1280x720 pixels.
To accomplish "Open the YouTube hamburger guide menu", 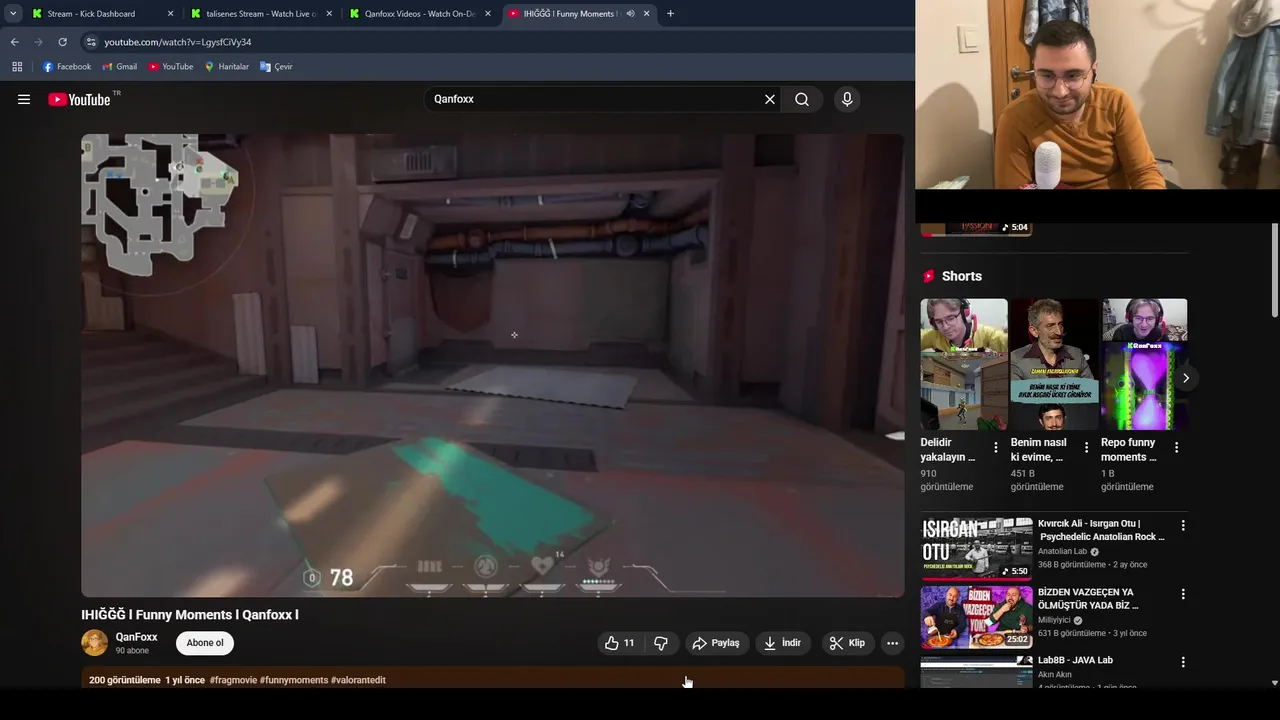I will 24,99.
